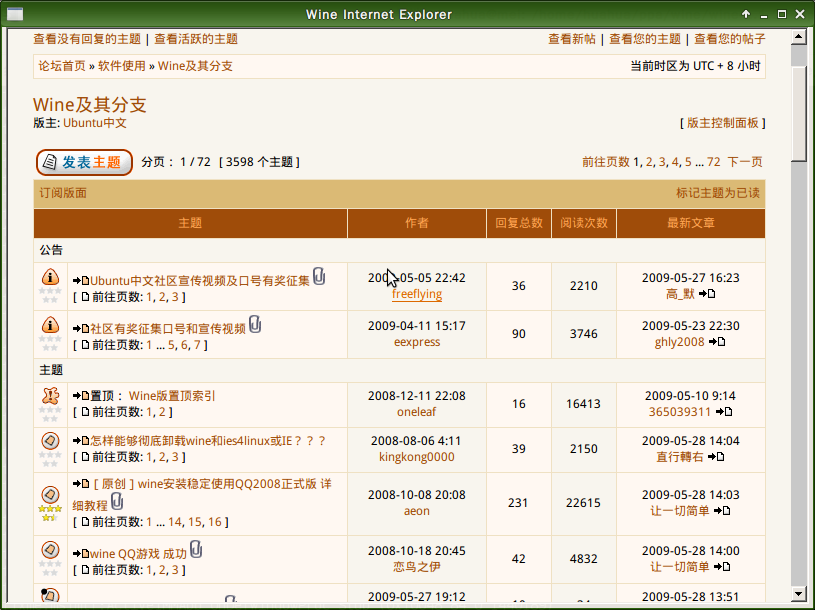View latest post icon beside 让一切简单 at 14:00
This screenshot has height=610, width=815.
coord(722,566)
